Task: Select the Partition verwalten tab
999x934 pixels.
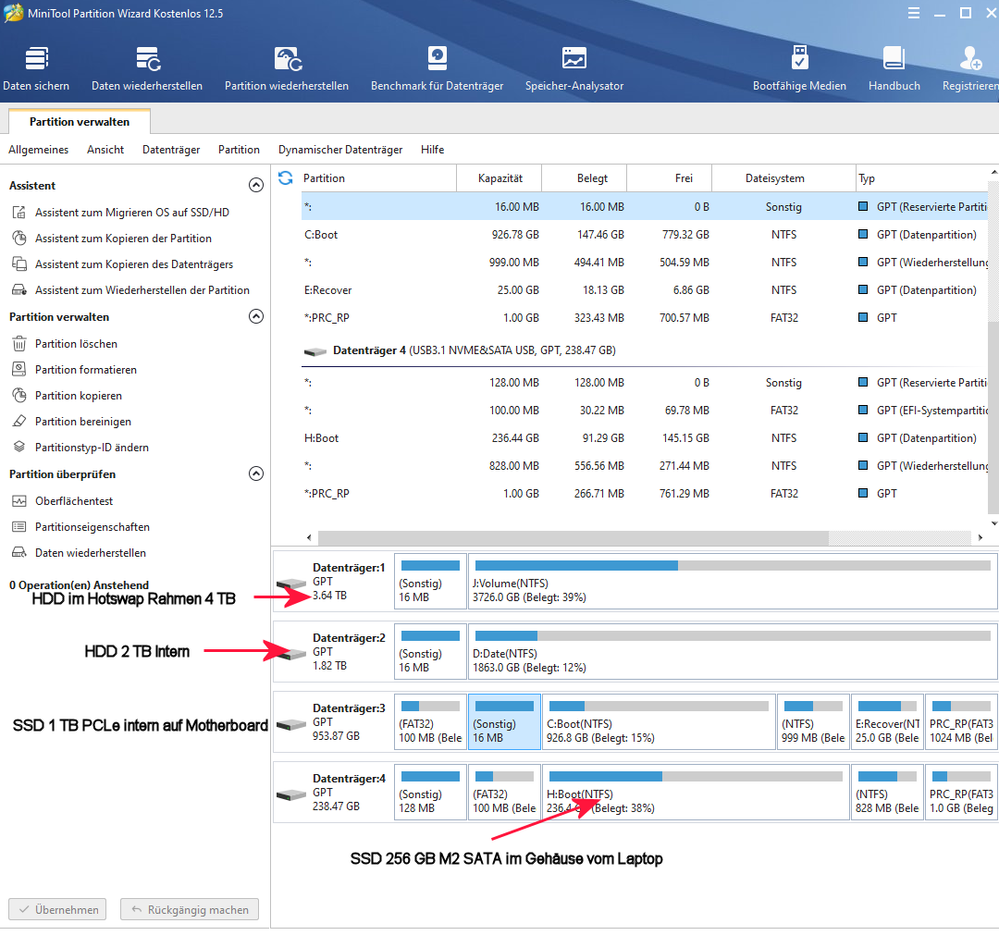Action: [78, 121]
